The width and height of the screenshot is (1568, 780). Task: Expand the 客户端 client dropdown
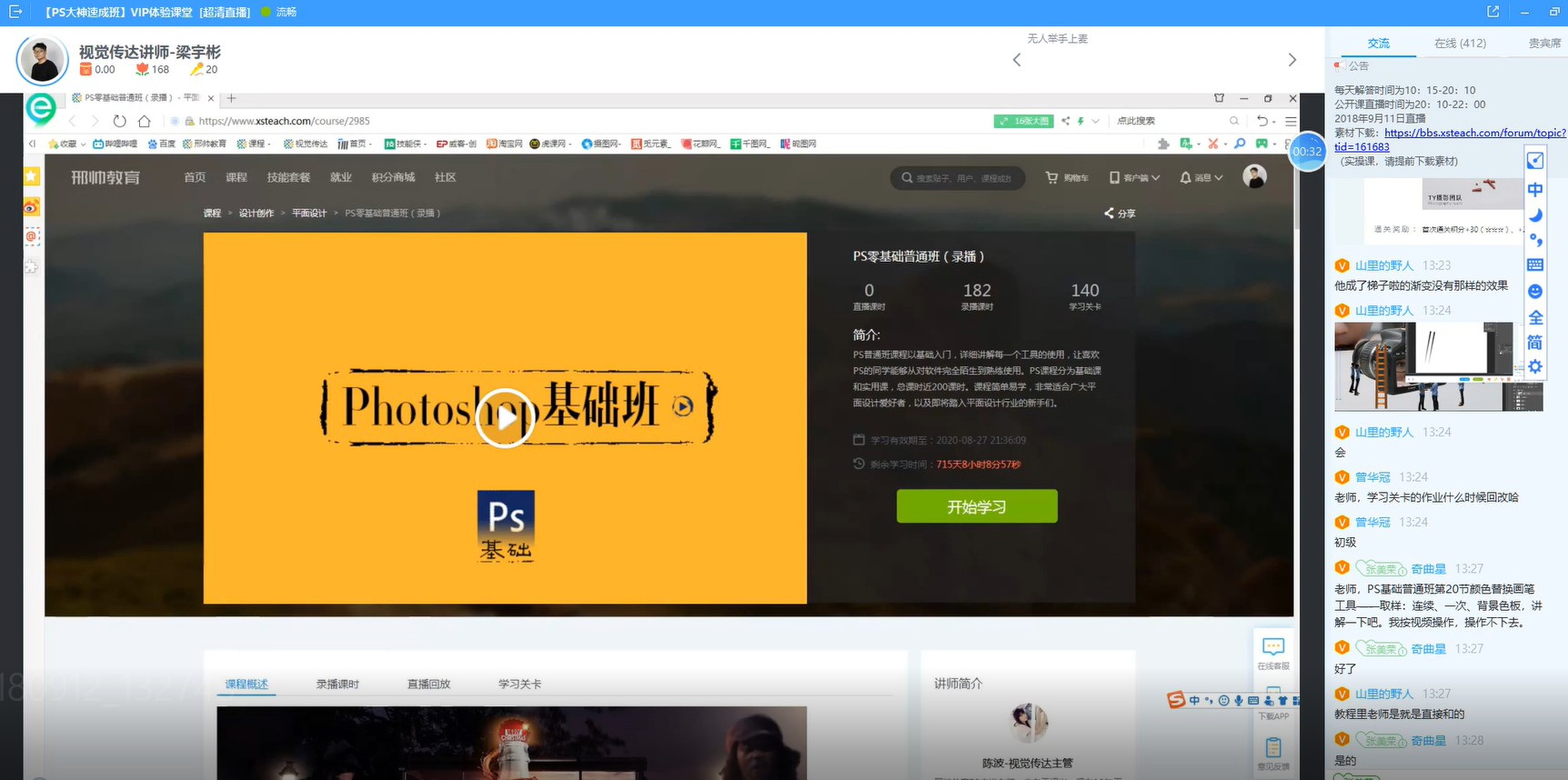coord(1155,178)
